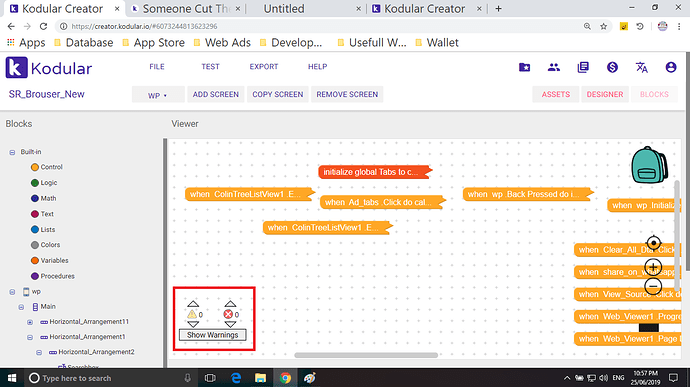
Task: Open the backpack icon in the viewer
Action: 650,165
